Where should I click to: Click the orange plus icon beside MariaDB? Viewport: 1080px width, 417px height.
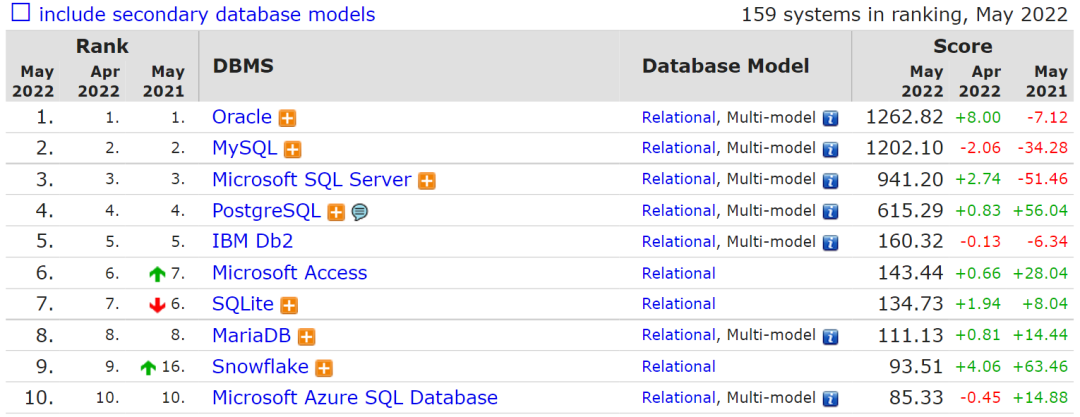[307, 337]
